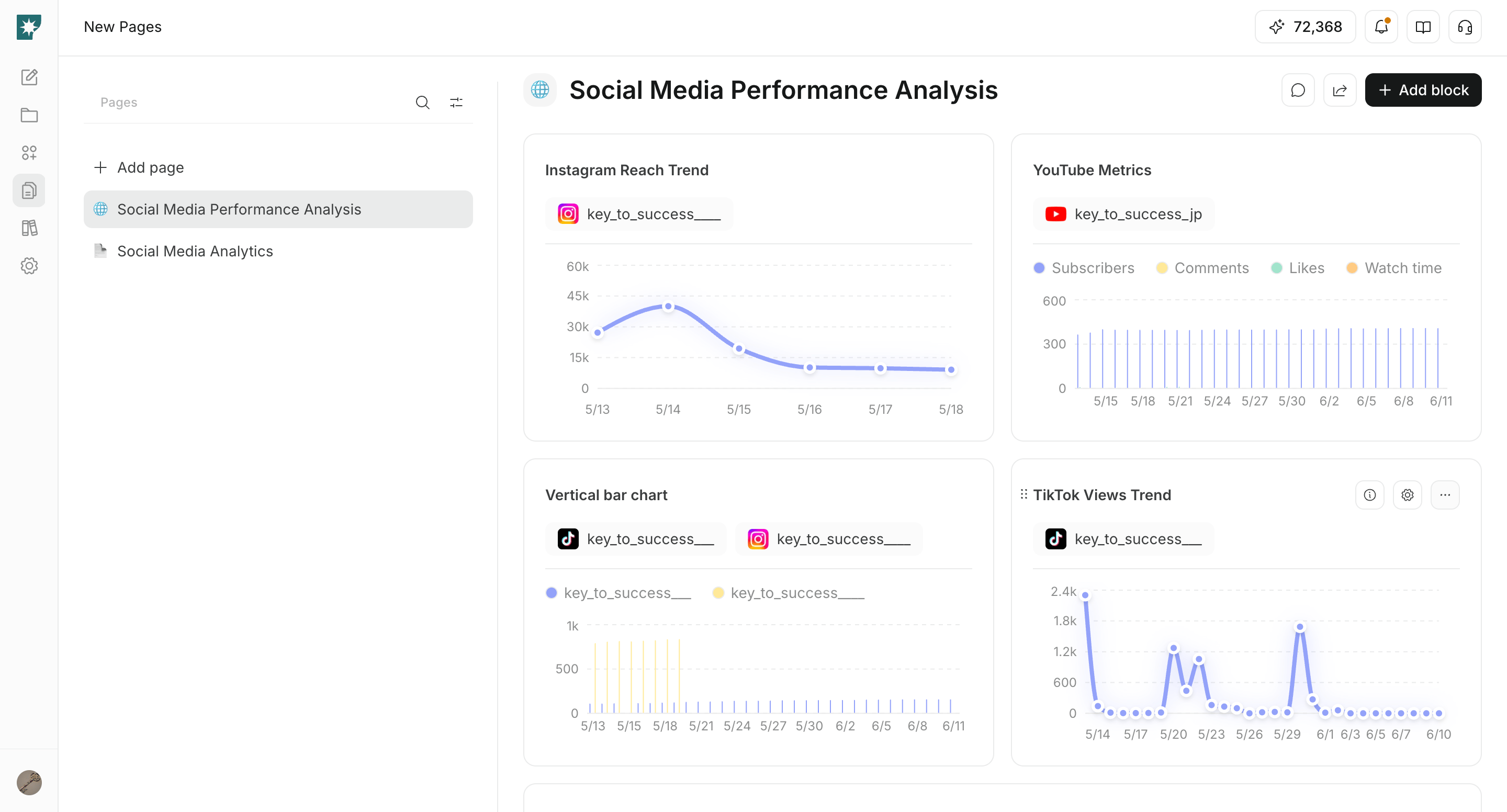Toggle Subscribers legend in YouTube Metrics
The height and width of the screenshot is (812, 1507).
[x=1084, y=268]
